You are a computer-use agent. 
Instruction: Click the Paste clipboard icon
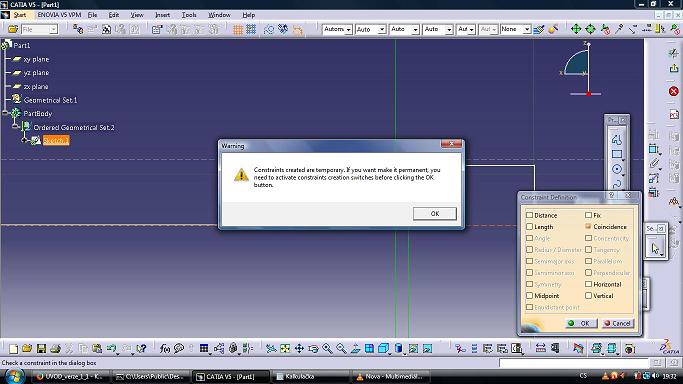[97, 348]
